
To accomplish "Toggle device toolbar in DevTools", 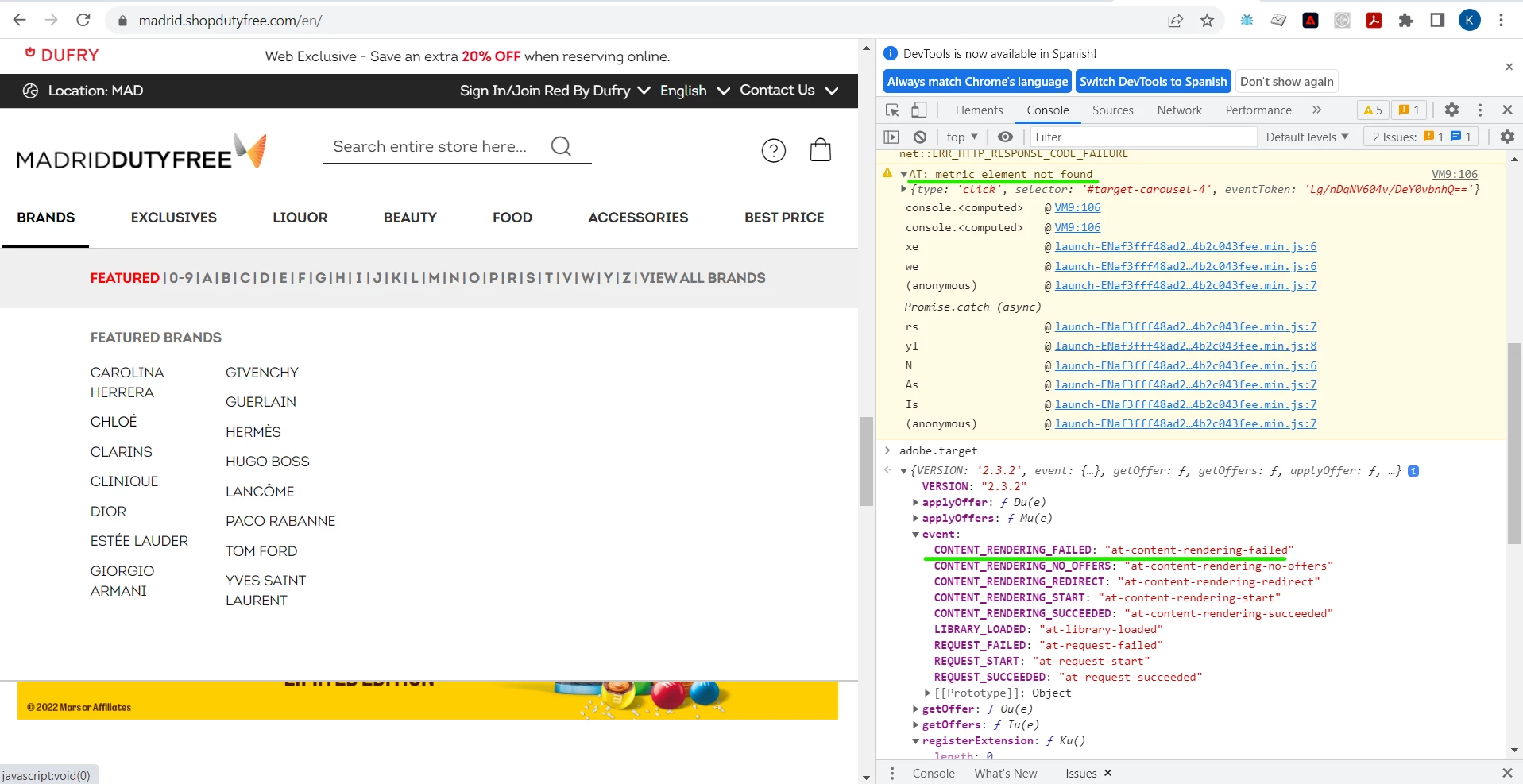I will coord(918,110).
